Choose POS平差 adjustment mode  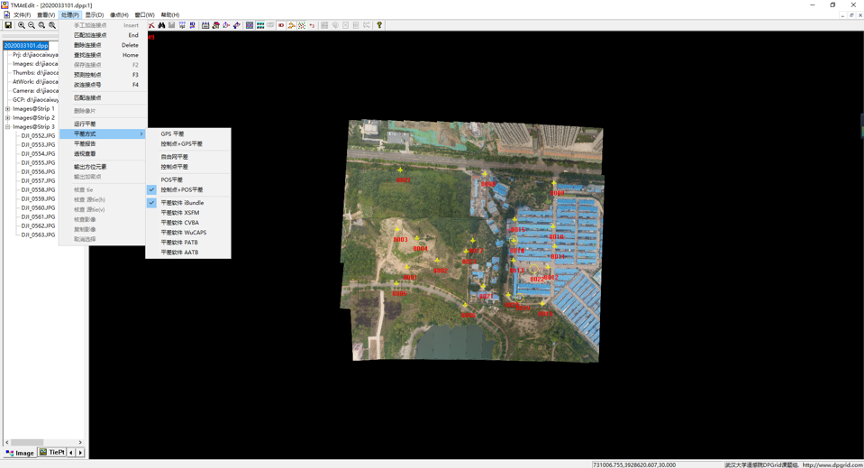click(x=188, y=180)
